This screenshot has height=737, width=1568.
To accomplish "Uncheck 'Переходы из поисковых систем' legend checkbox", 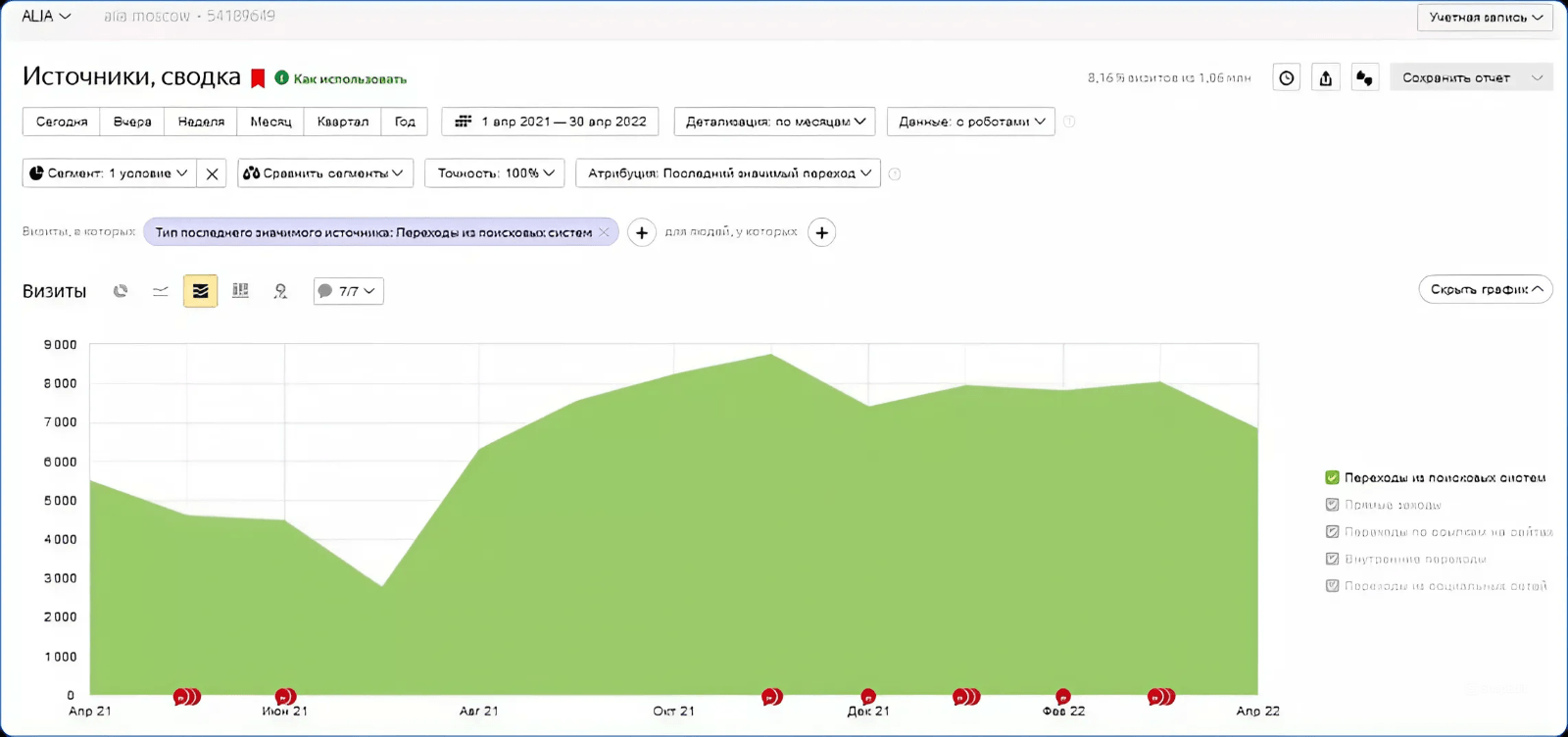I will pos(1332,477).
